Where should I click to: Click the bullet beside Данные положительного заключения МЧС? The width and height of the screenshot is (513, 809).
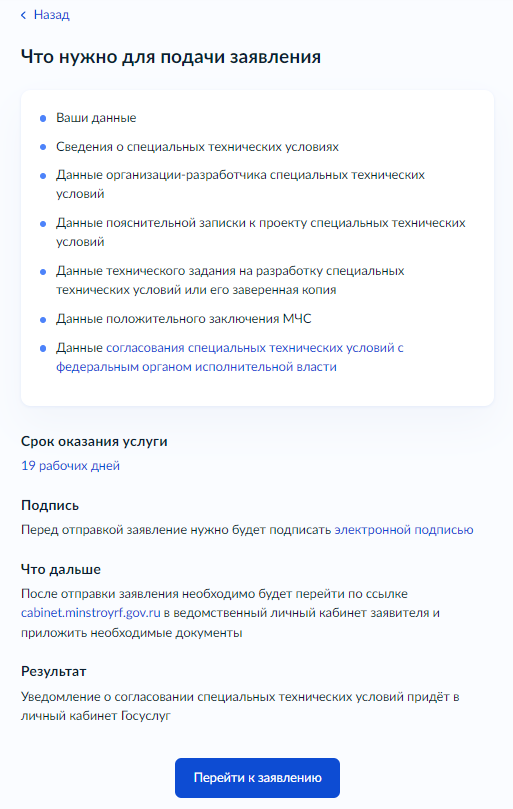[43, 320]
